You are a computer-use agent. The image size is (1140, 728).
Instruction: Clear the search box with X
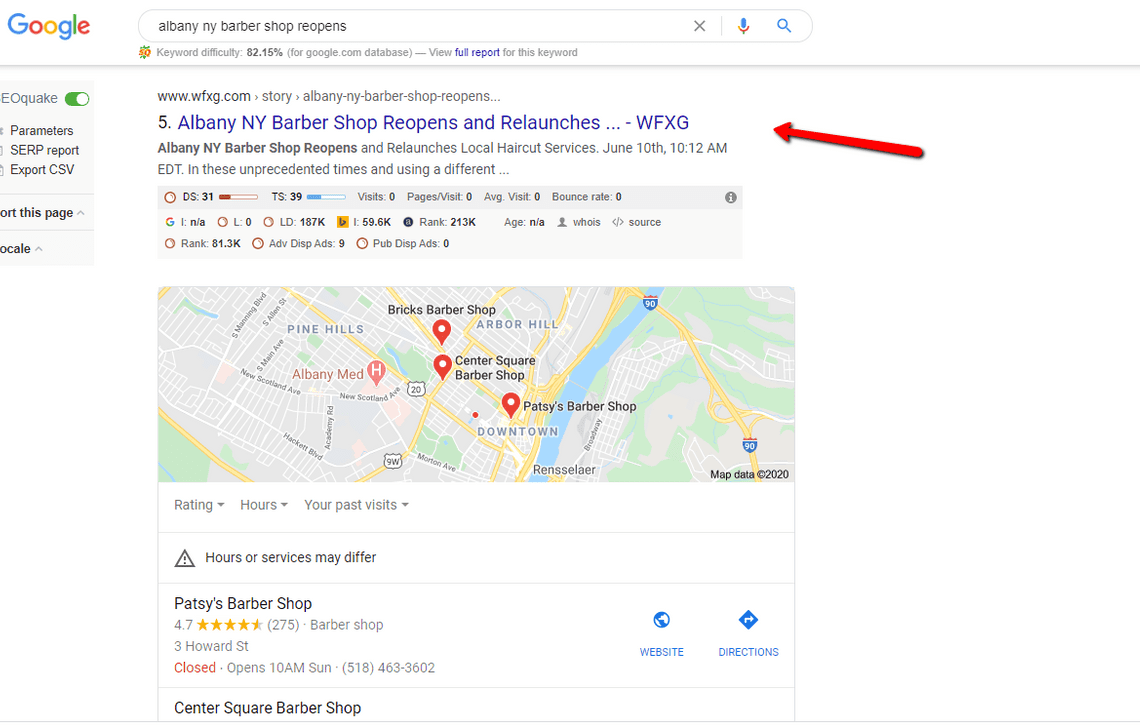pyautogui.click(x=699, y=26)
